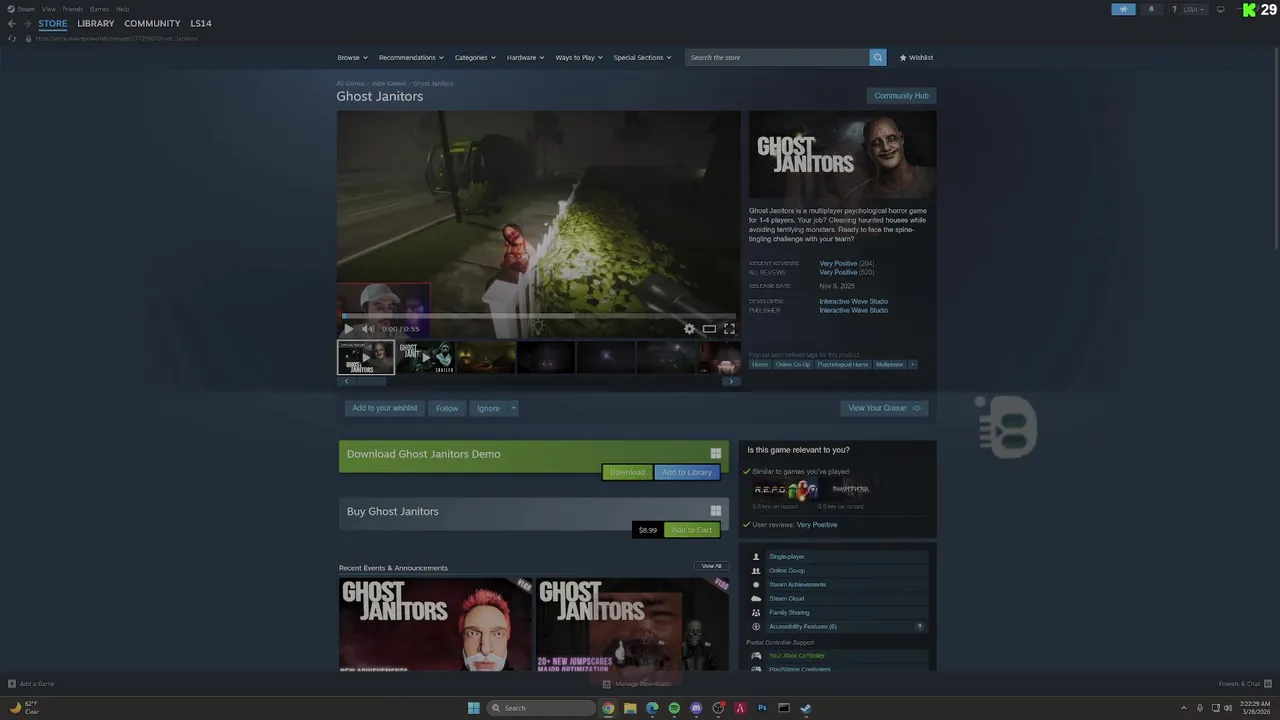This screenshot has height=720, width=1280.
Task: Open the Steam menu in the menu bar
Action: [x=22, y=9]
